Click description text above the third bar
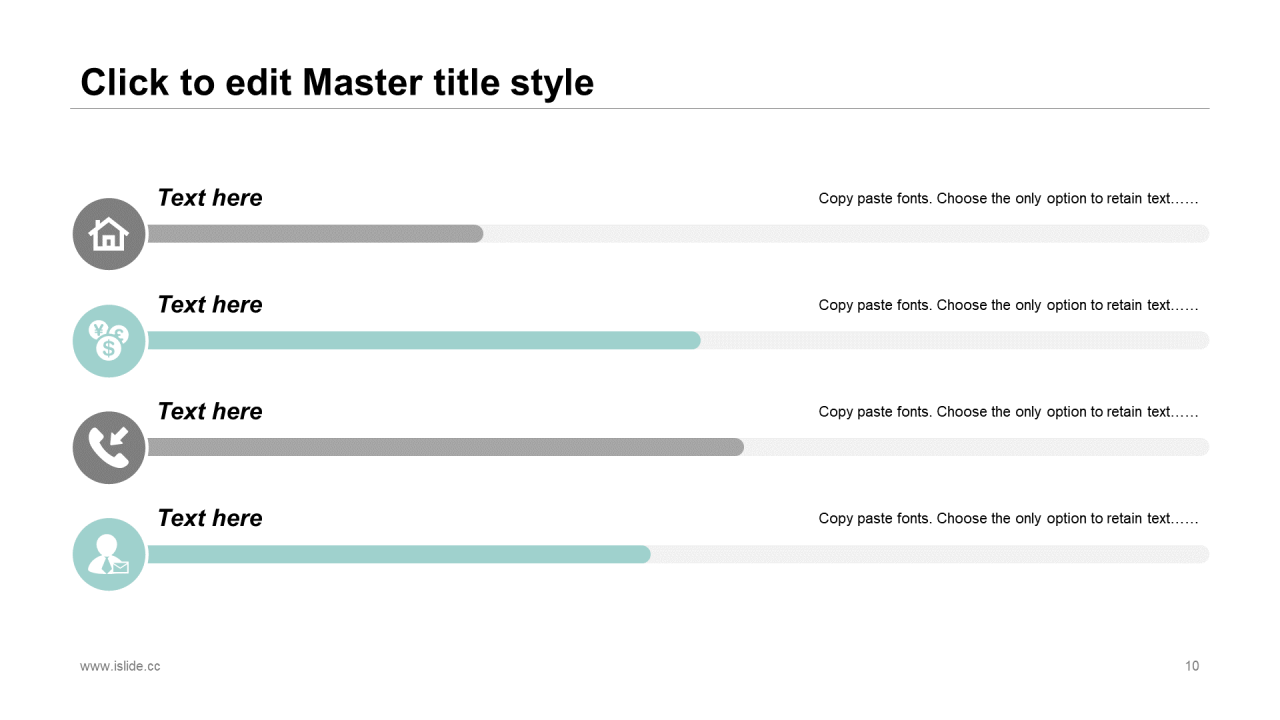Screen dimensions: 1280x720 tap(1008, 412)
